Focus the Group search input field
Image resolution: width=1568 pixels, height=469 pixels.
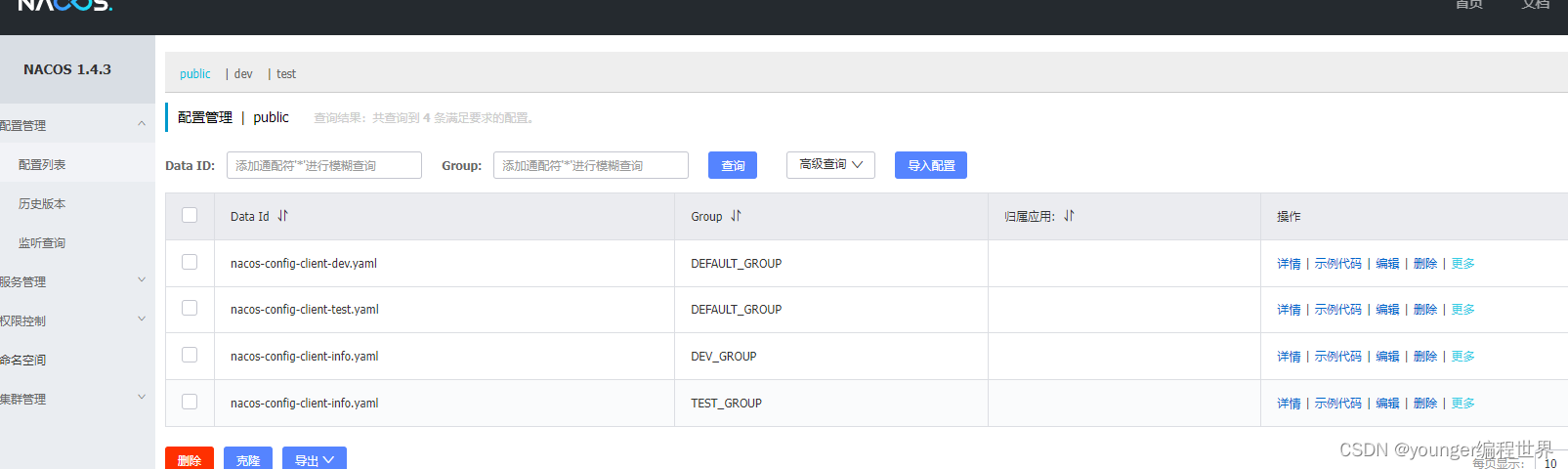[591, 165]
